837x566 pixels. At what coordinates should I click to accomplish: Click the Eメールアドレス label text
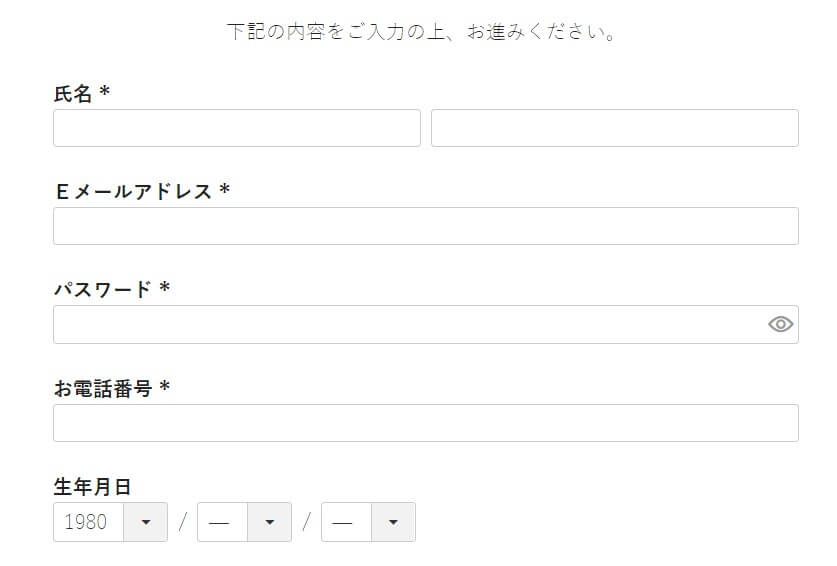click(133, 191)
